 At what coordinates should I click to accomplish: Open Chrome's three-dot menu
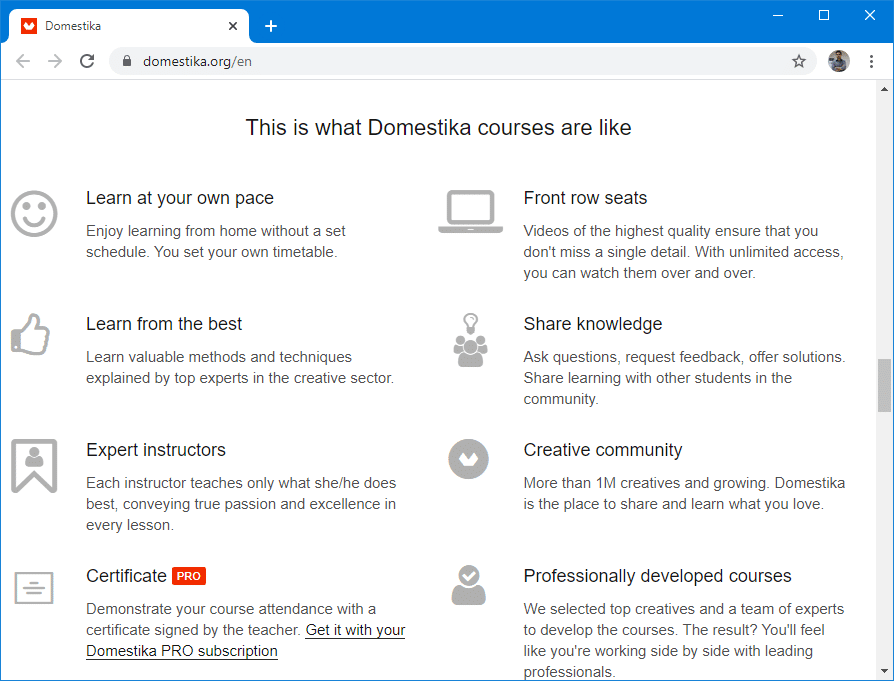coord(872,61)
